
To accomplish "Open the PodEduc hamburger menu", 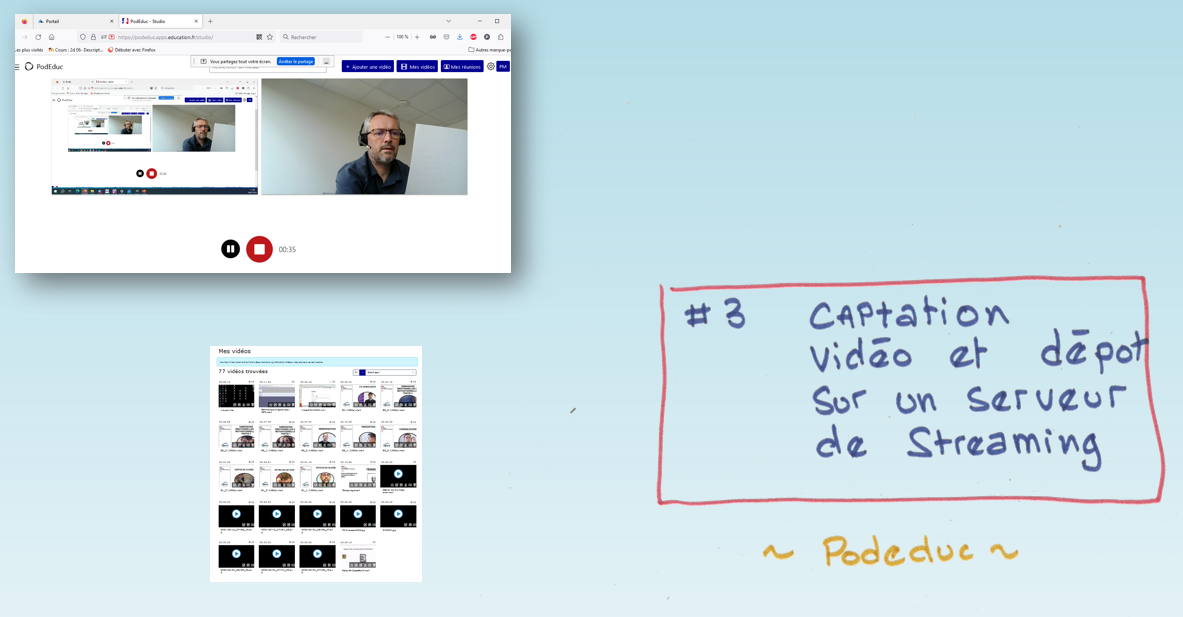I will (17, 67).
